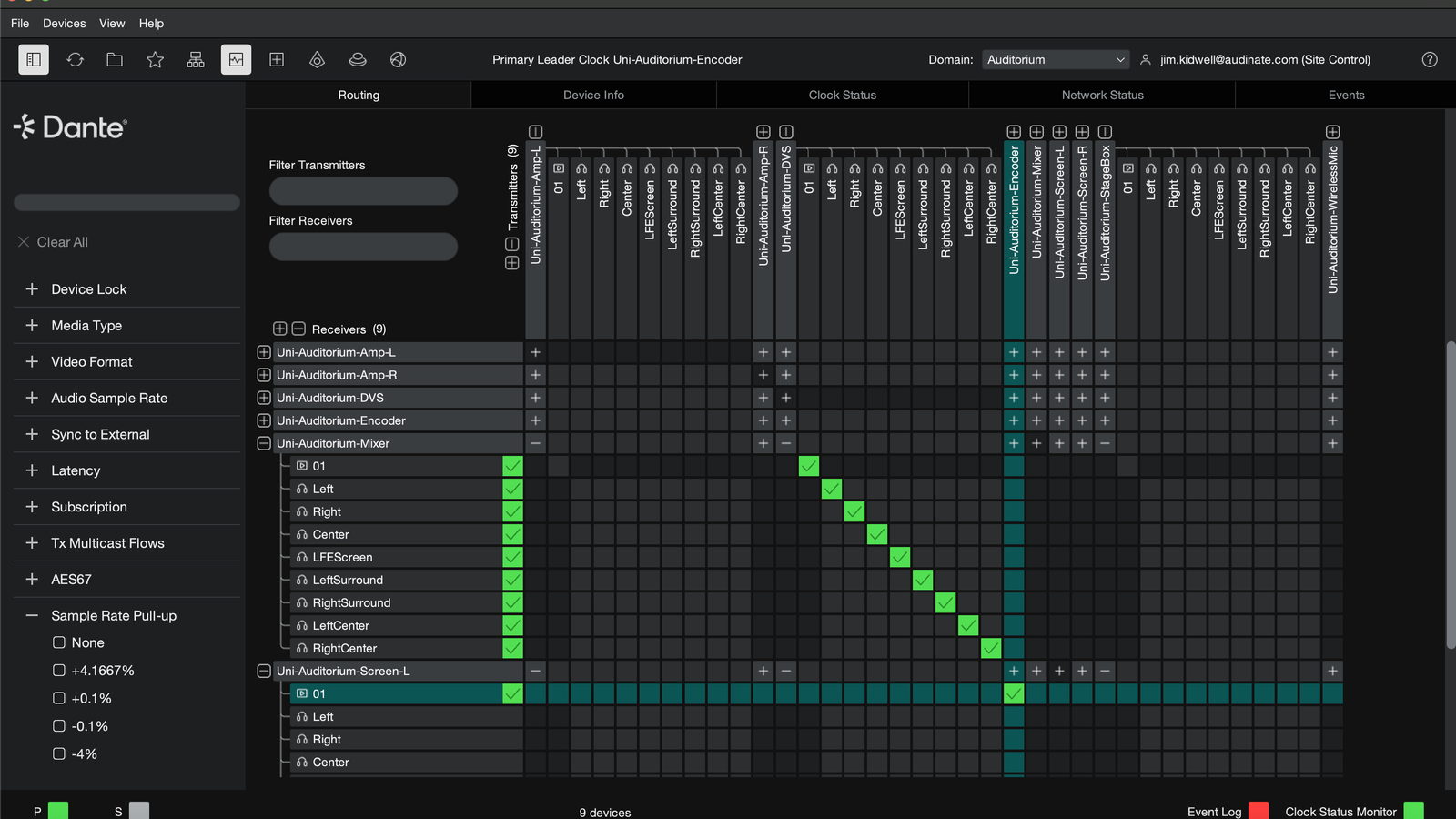Image resolution: width=1456 pixels, height=819 pixels.
Task: Expand all receivers with plus button
Action: coord(280,329)
